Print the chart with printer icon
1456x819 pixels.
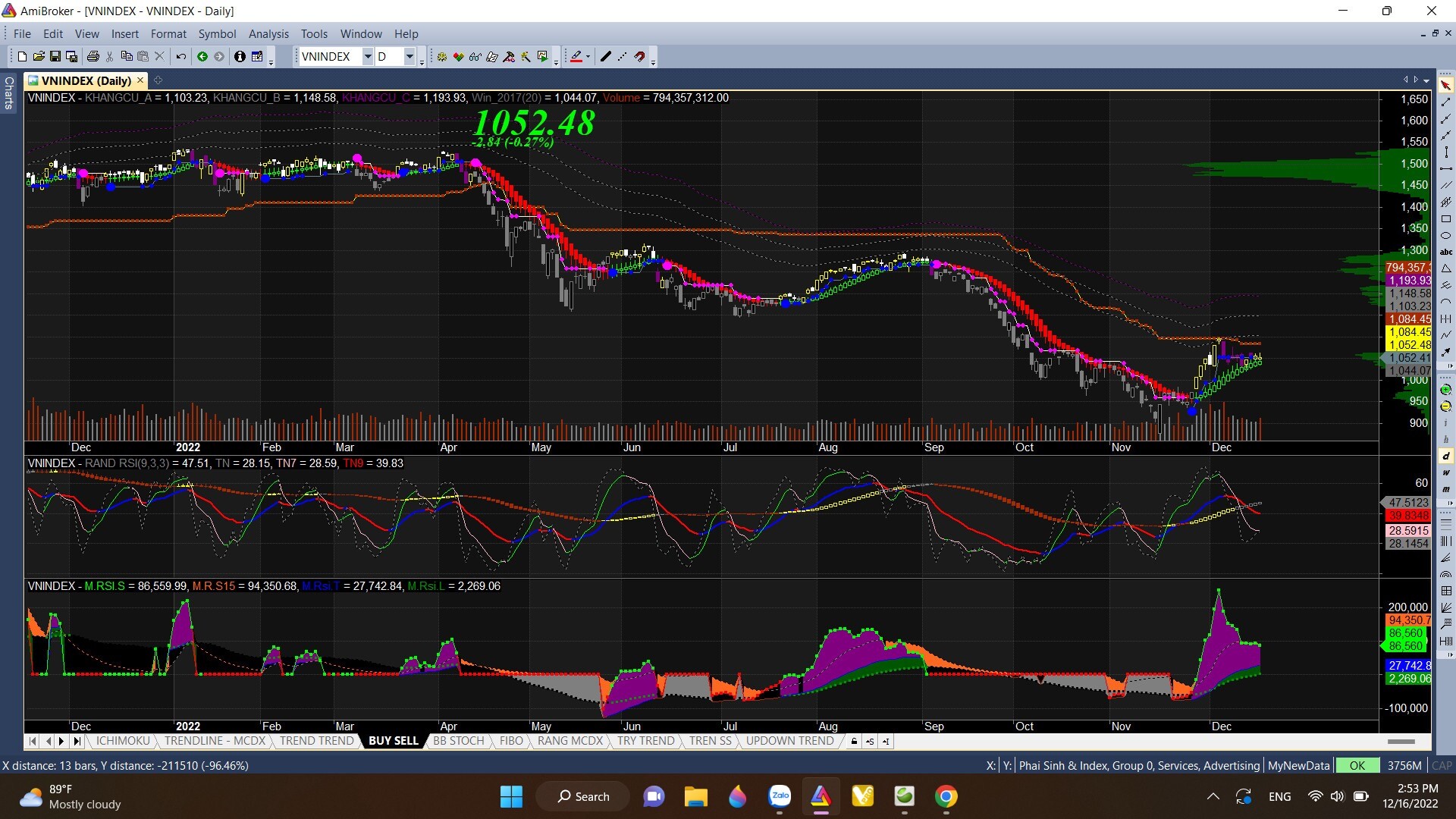93,56
